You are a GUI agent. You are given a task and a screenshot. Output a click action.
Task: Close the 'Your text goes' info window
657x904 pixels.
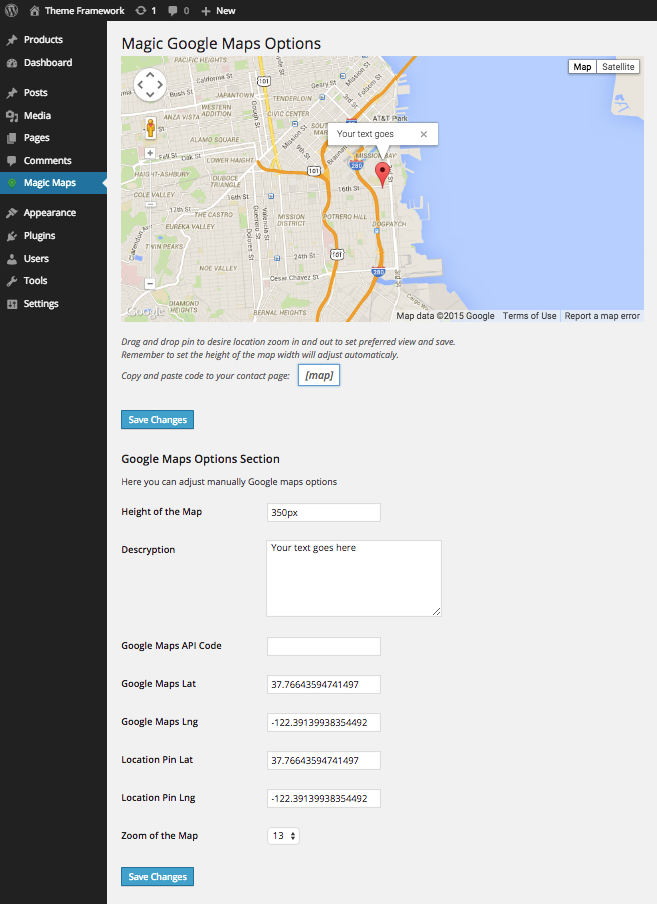pos(424,134)
